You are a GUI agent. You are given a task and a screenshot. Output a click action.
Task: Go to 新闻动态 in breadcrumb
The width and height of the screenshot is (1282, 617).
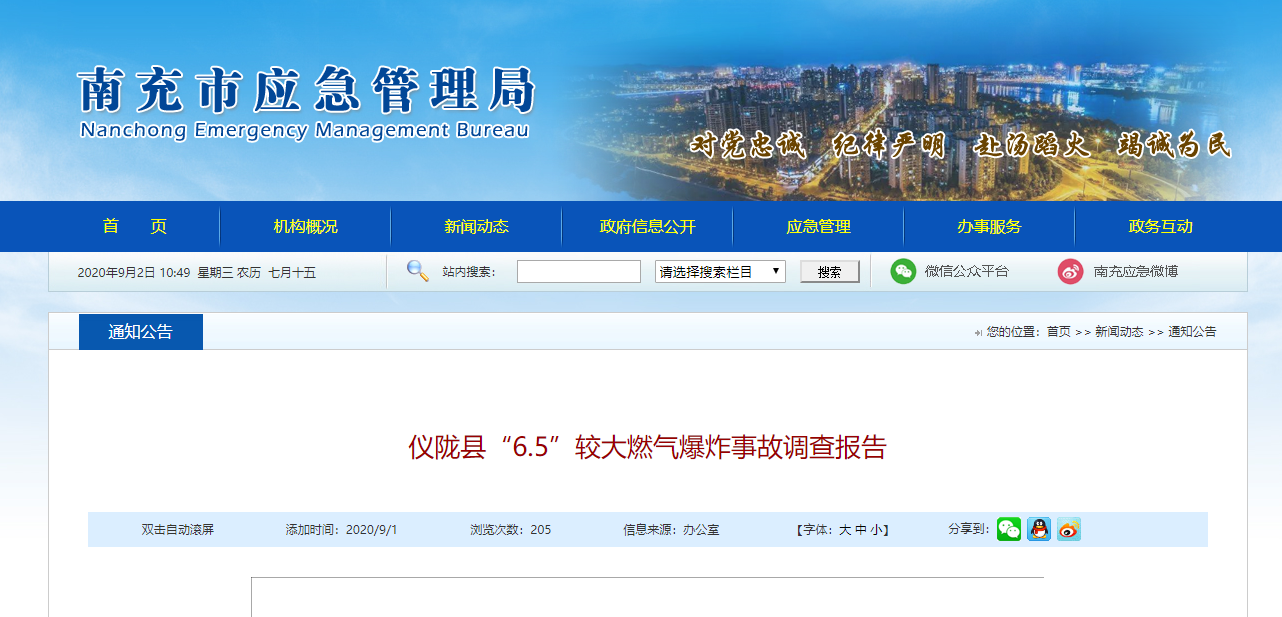pyautogui.click(x=1119, y=332)
